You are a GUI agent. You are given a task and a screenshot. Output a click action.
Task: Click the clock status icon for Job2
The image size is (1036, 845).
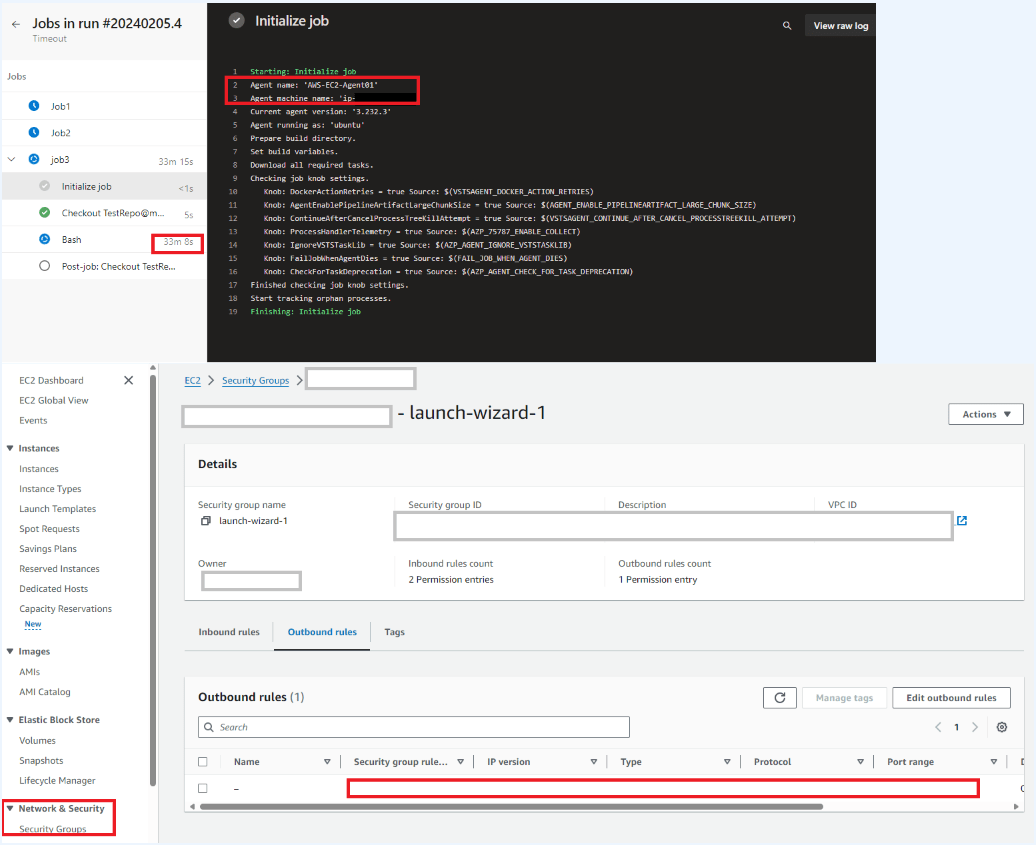click(34, 132)
